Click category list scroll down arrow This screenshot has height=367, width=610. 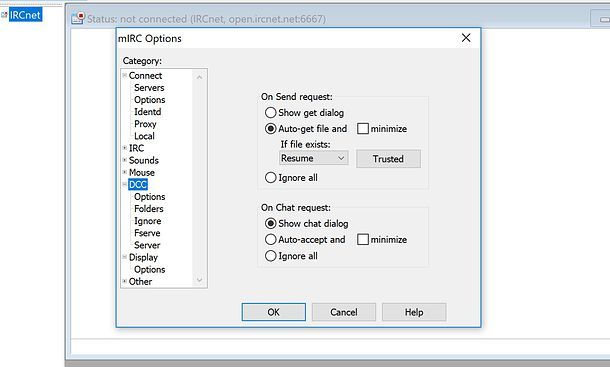tap(199, 280)
